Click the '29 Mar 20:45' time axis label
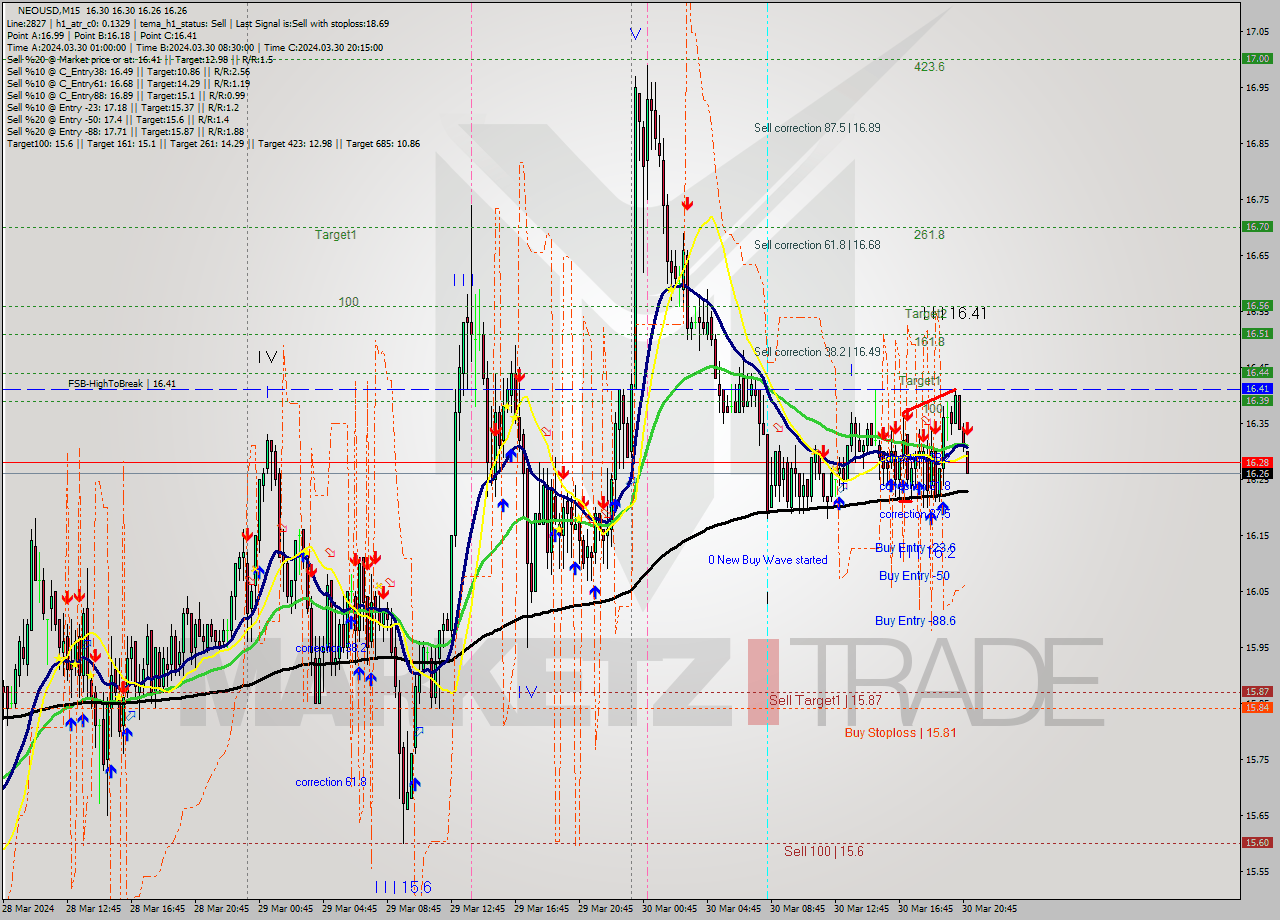This screenshot has width=1280, height=920. pos(606,909)
